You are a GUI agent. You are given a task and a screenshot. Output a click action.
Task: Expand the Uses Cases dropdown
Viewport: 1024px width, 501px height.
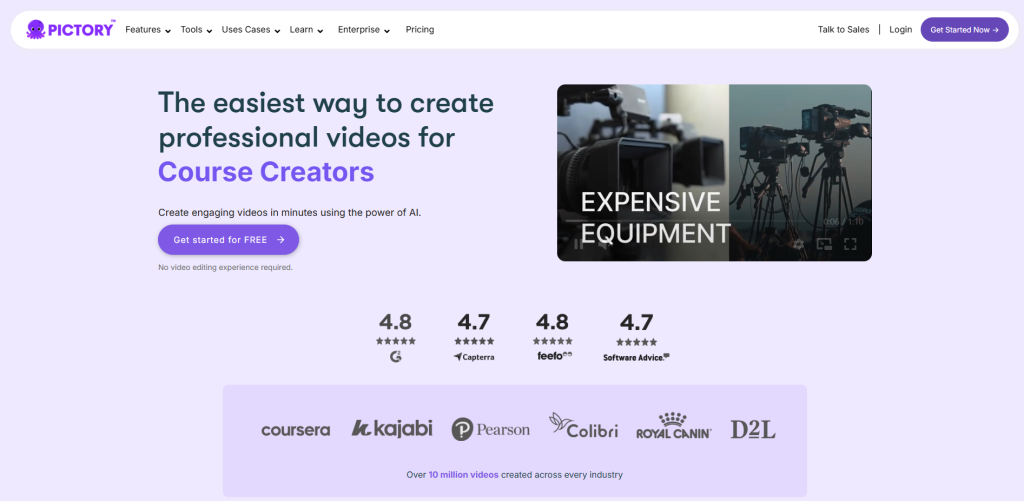coord(250,30)
